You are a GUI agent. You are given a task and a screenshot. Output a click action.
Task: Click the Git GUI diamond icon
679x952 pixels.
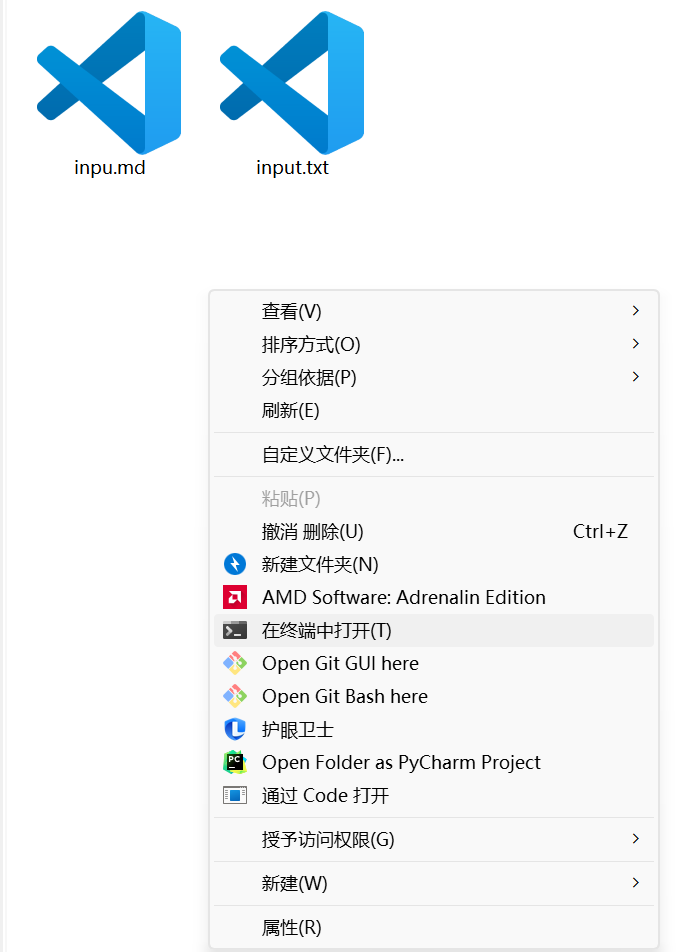coord(236,663)
